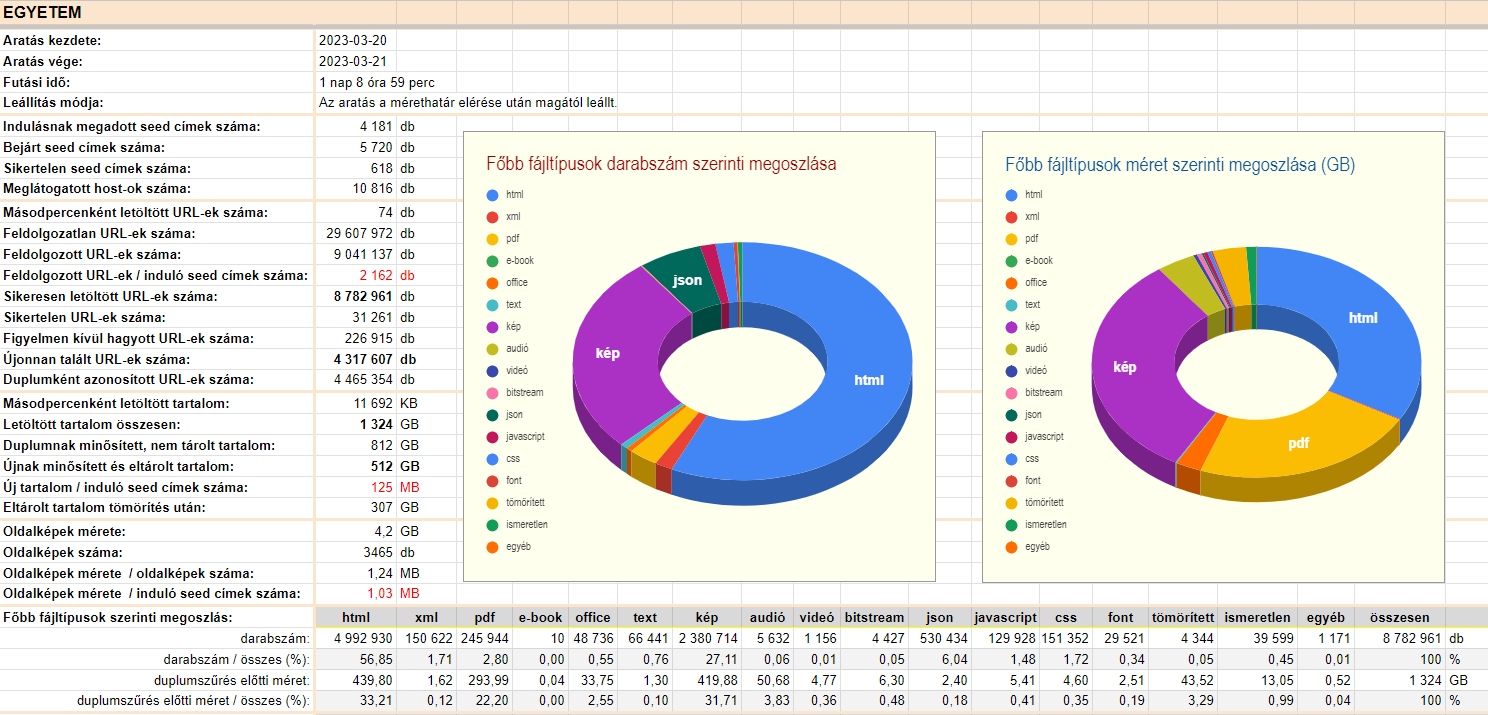Click the chart title 'Főbb fájltípusok darabszám szerinti megoszlása'
Screen dimensions: 1488x715
tap(661, 164)
